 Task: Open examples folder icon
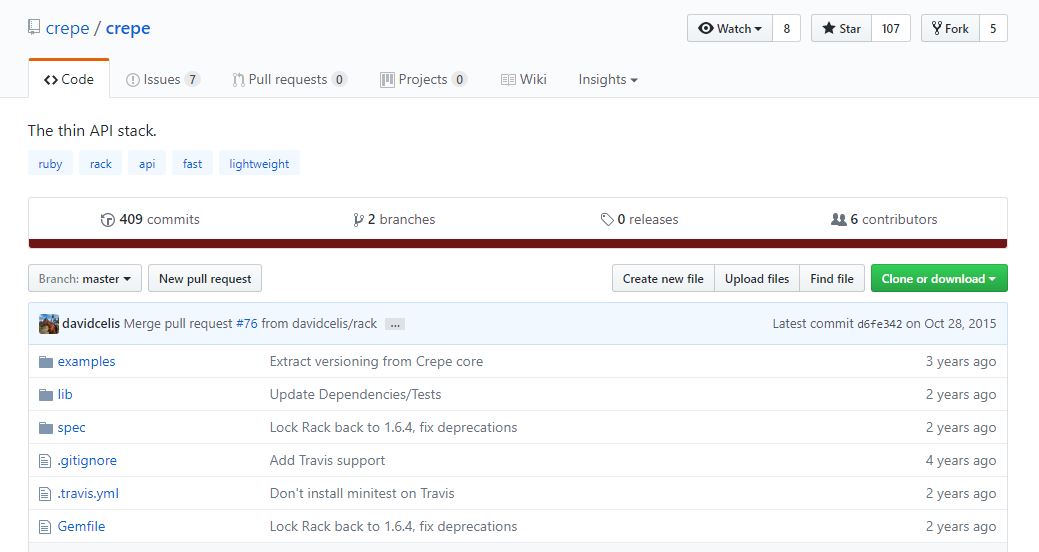[x=46, y=362]
